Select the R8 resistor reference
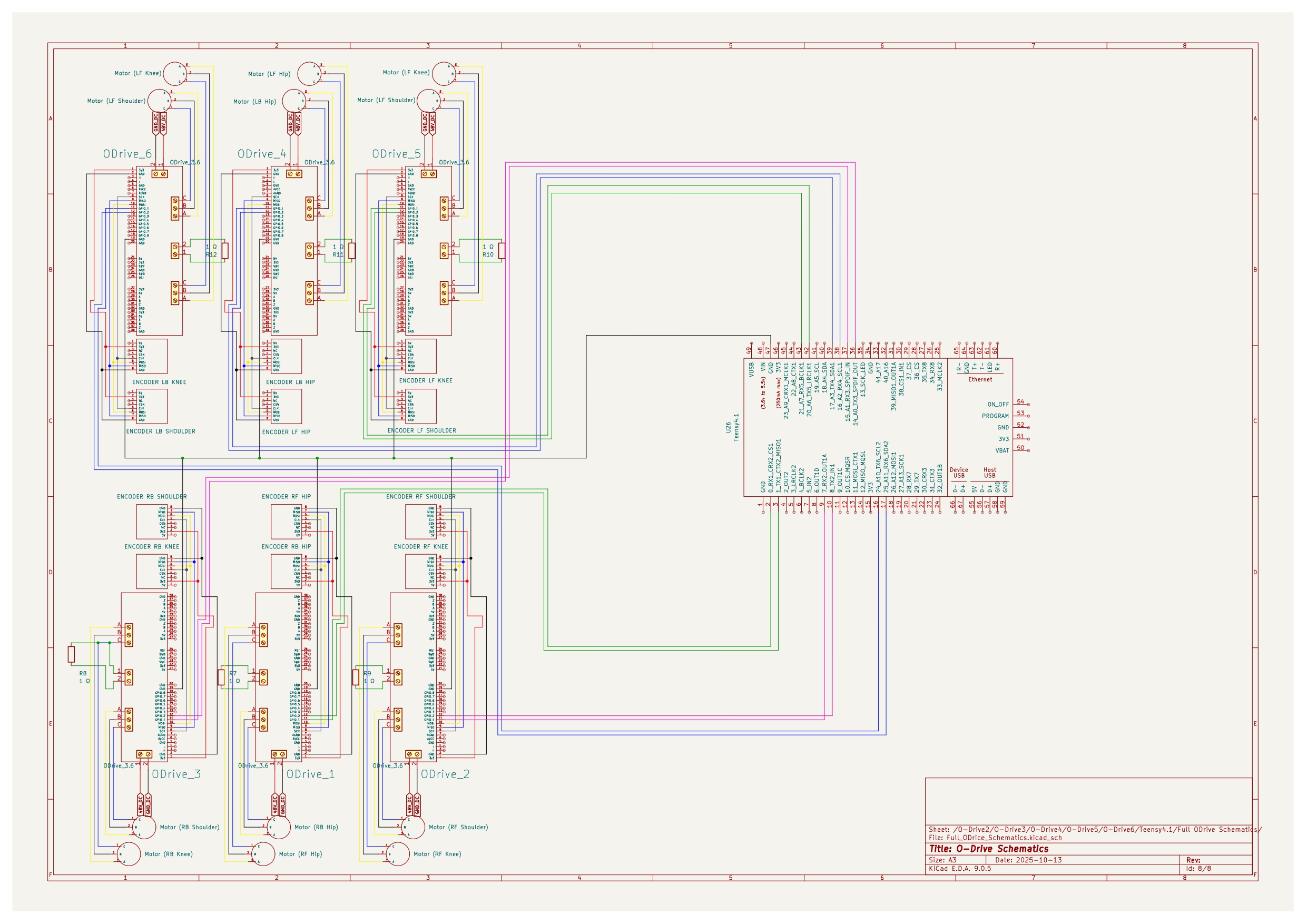 pos(83,673)
